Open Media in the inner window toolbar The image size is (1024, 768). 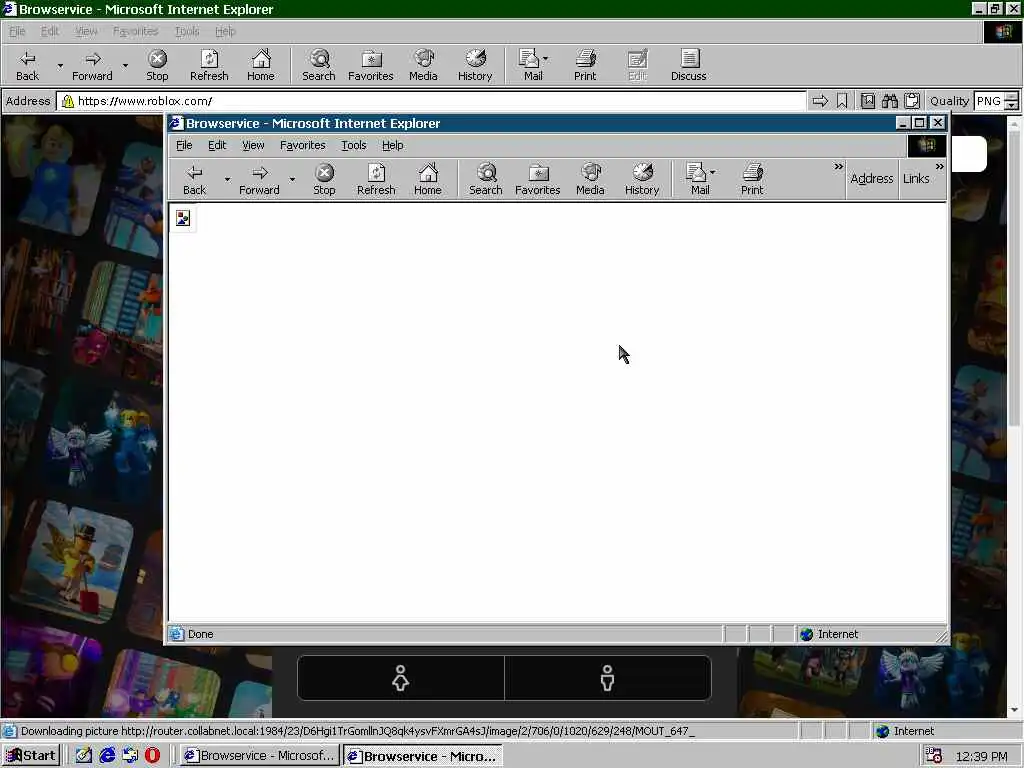point(590,180)
